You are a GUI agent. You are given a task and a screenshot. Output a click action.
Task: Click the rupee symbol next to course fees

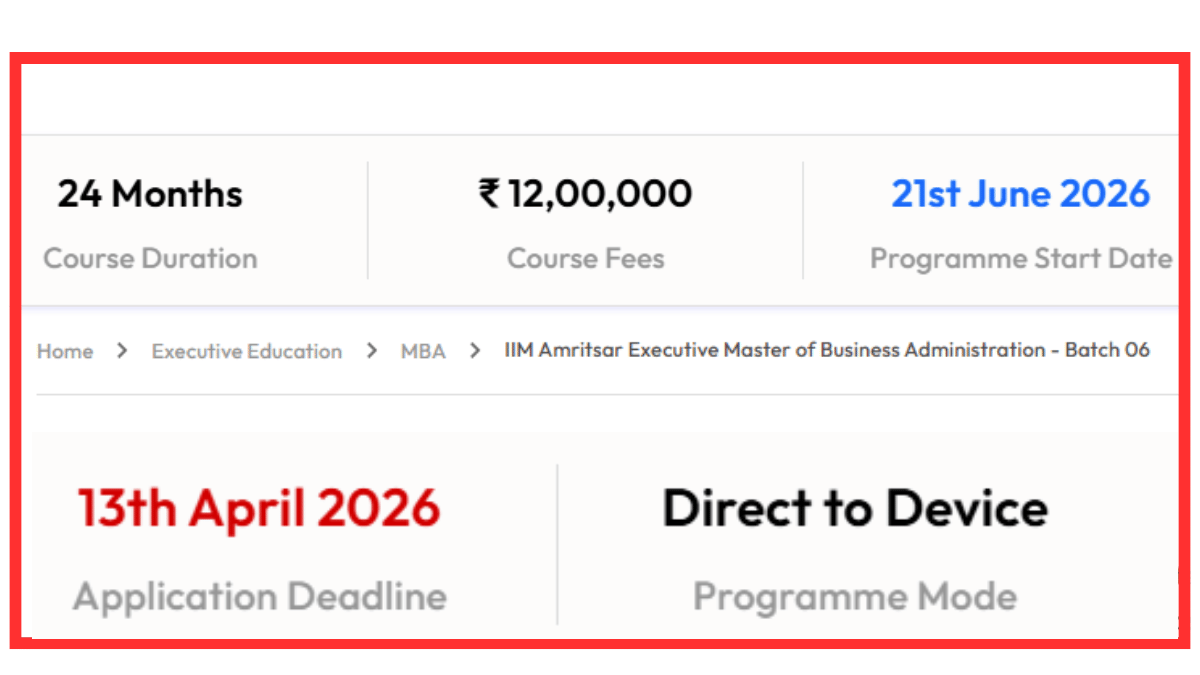[x=489, y=193]
